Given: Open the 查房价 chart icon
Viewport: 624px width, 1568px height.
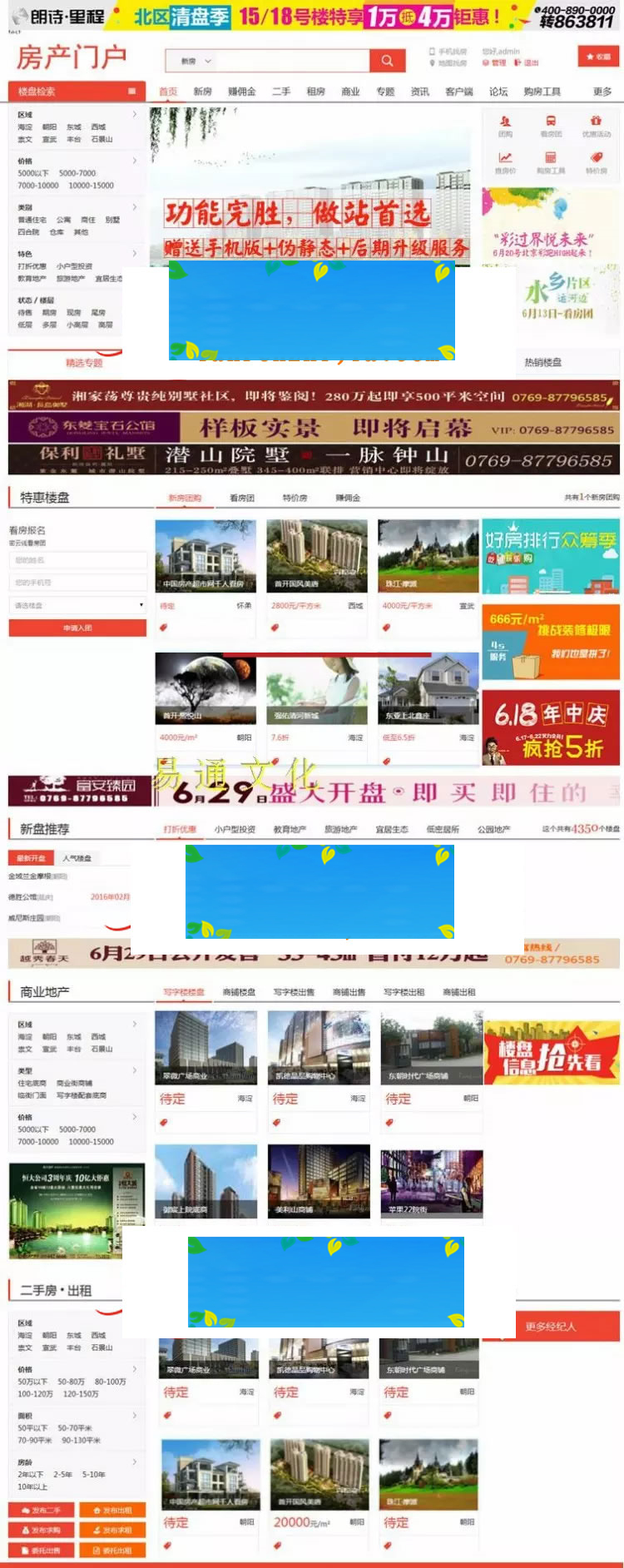Looking at the screenshot, I should (x=505, y=158).
